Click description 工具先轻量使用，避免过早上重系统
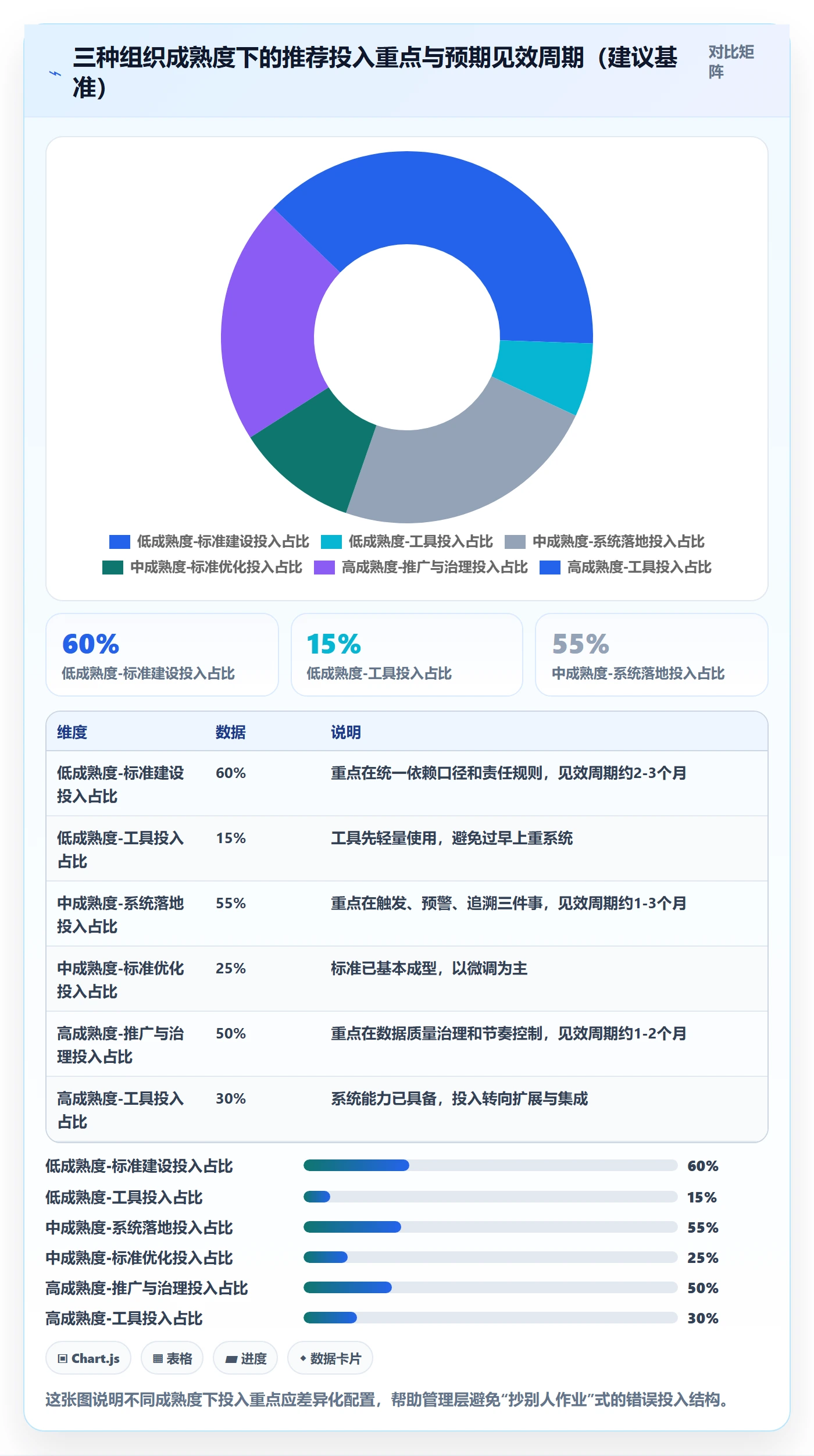Screen dimensions: 814x1456 pos(452,838)
